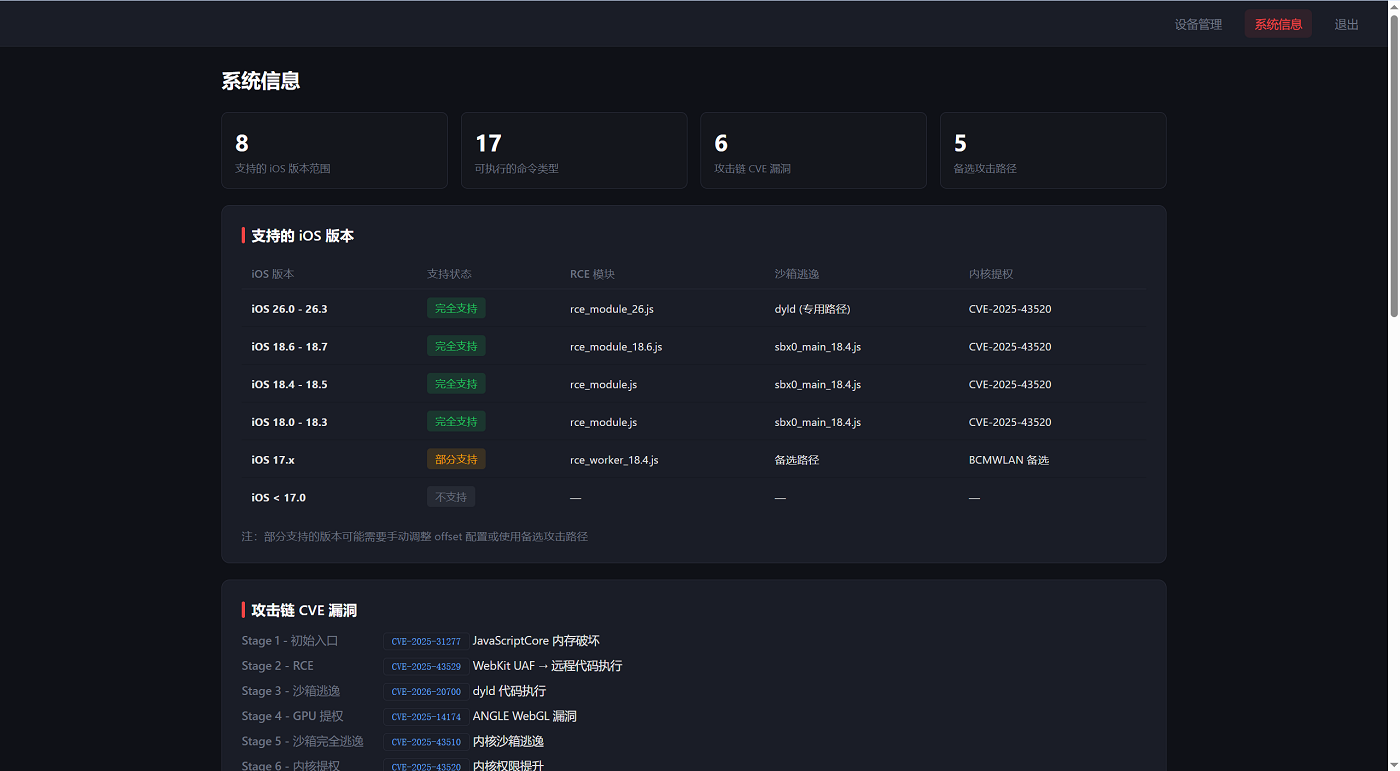
Task: Click the CVE-2025-31277 tag in Stage 1
Action: [x=426, y=641]
